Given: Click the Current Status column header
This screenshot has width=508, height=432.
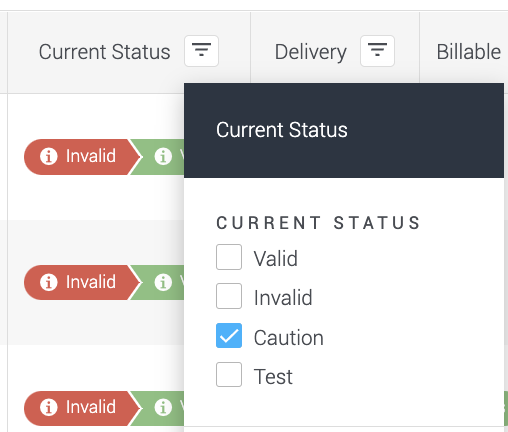Looking at the screenshot, I should tap(105, 52).
